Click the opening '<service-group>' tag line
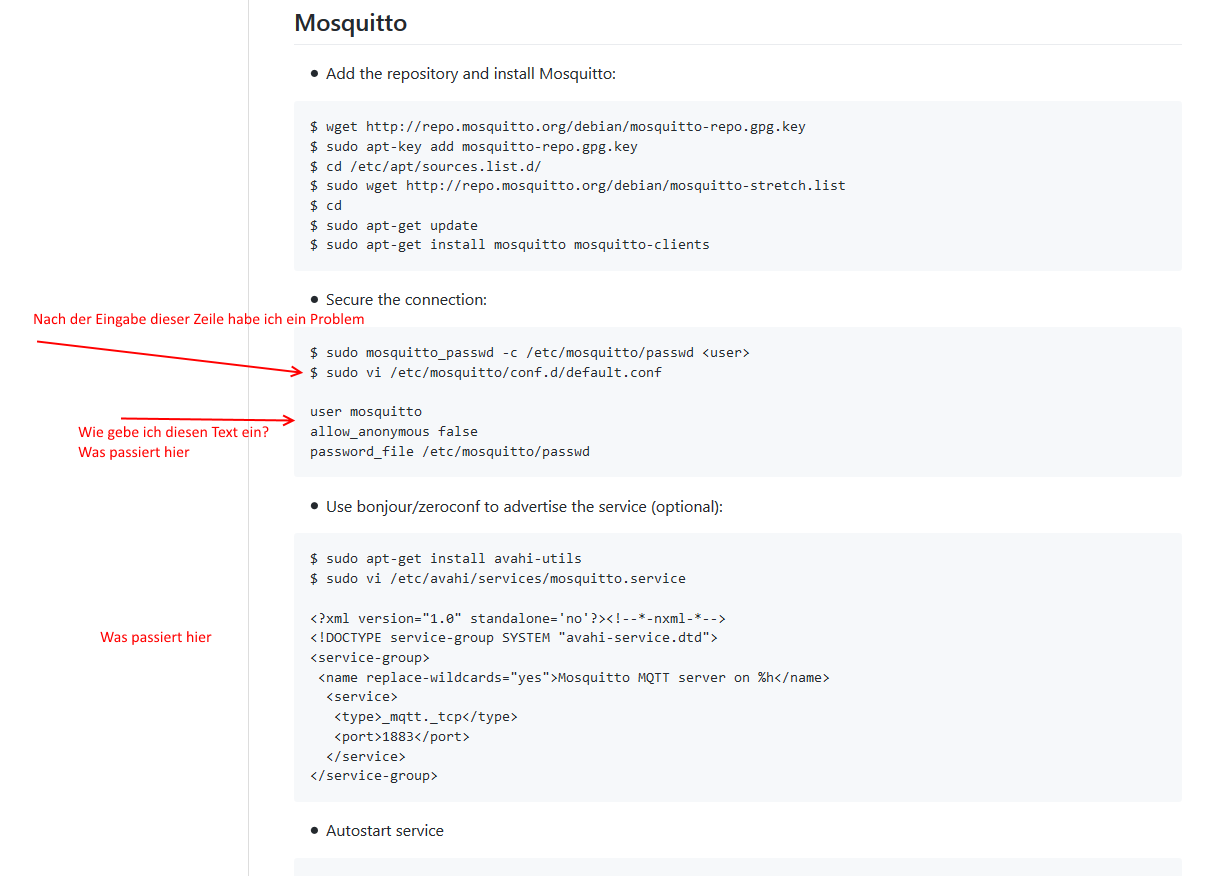The width and height of the screenshot is (1207, 876). tap(370, 658)
